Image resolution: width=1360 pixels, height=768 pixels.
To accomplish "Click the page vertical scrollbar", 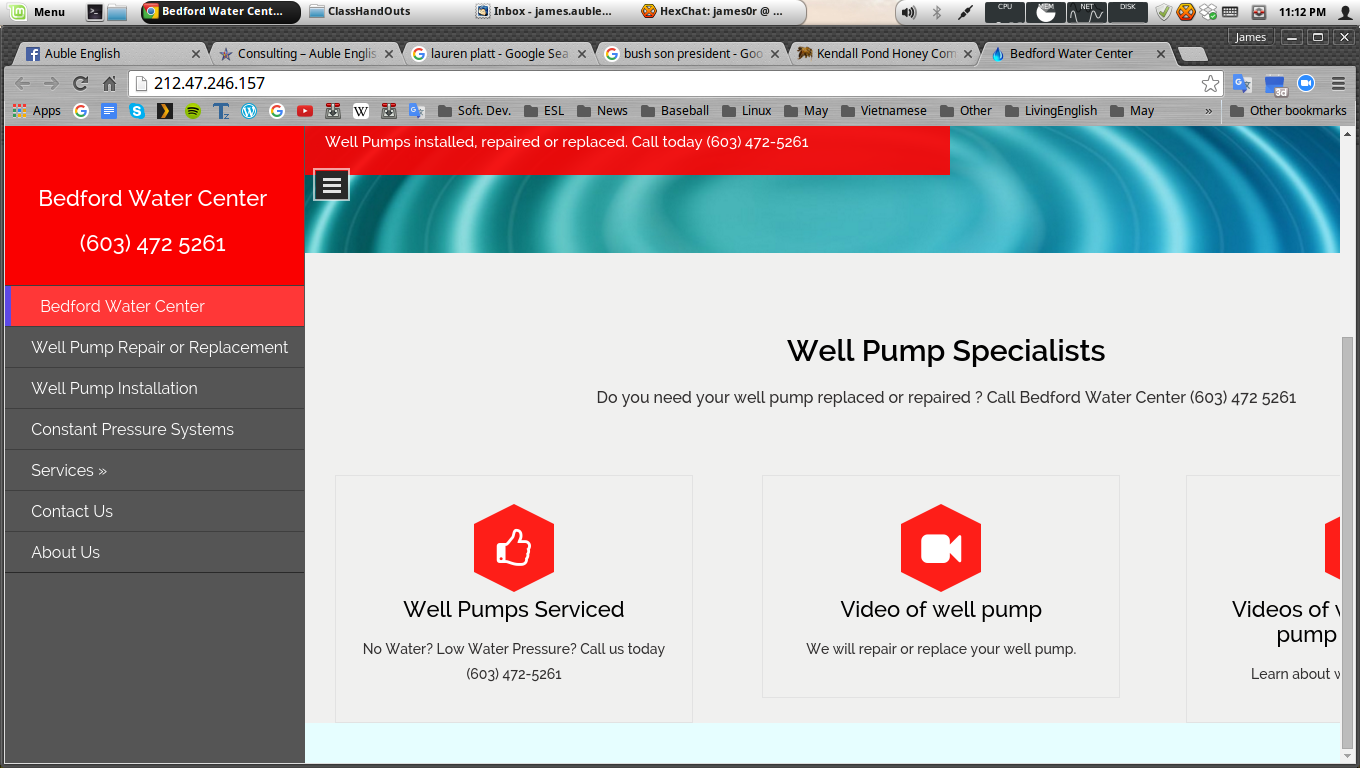I will pos(1347,543).
